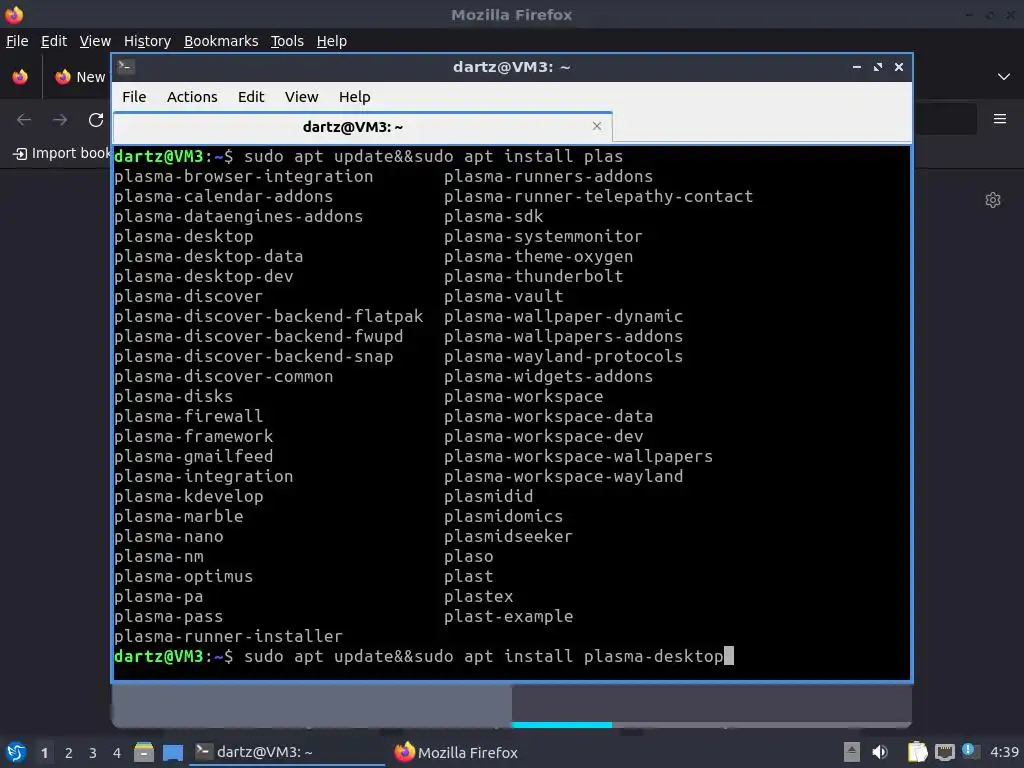Click plasma-runner-installer text
Viewport: 1024px width, 768px height.
coord(228,636)
